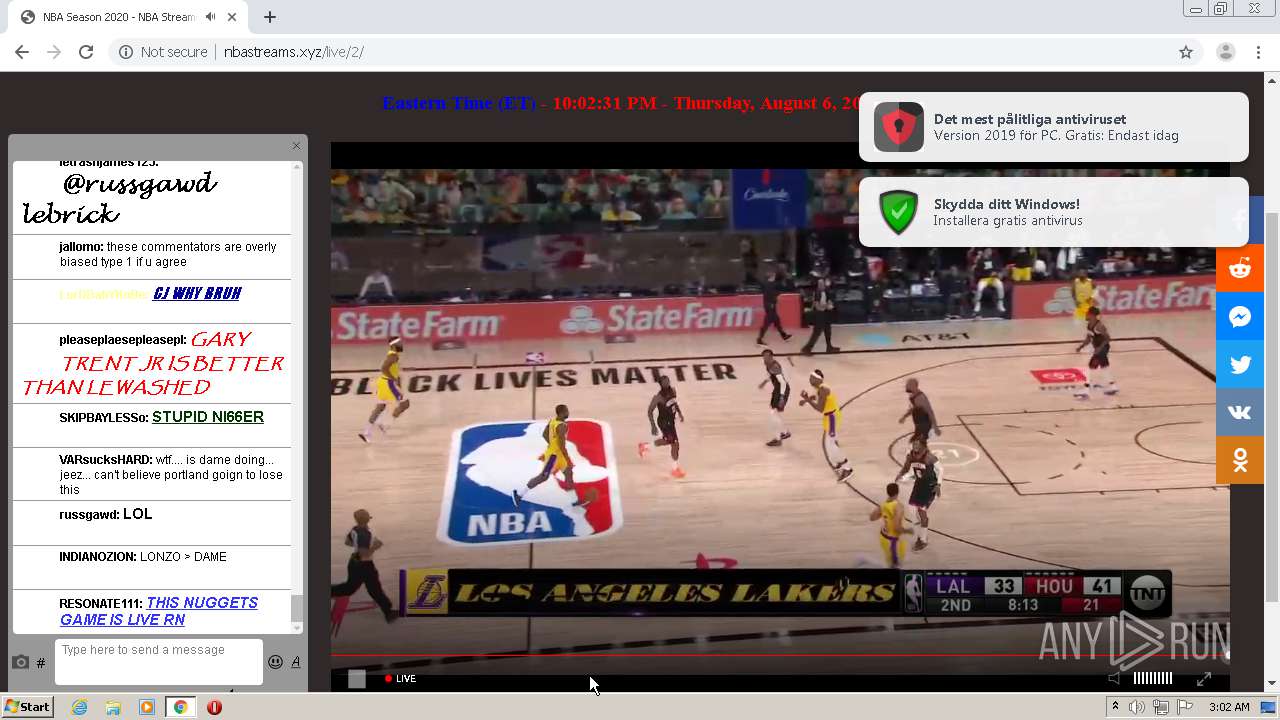This screenshot has height=720, width=1280.
Task: Adjust the video volume bars
Action: point(1153,678)
